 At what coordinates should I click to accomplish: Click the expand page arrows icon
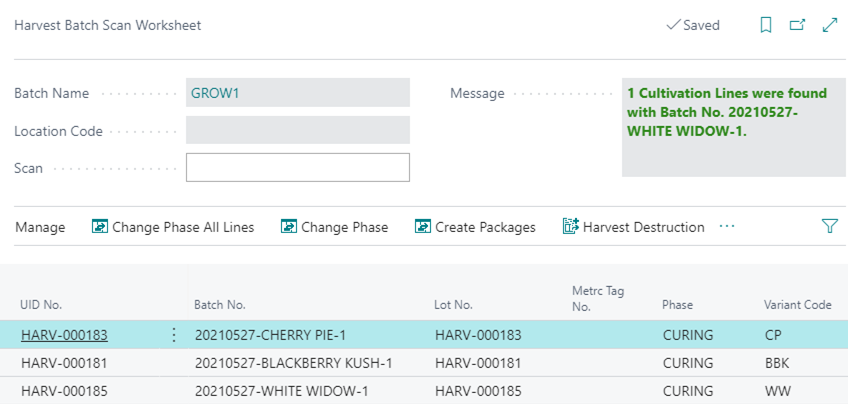829,26
